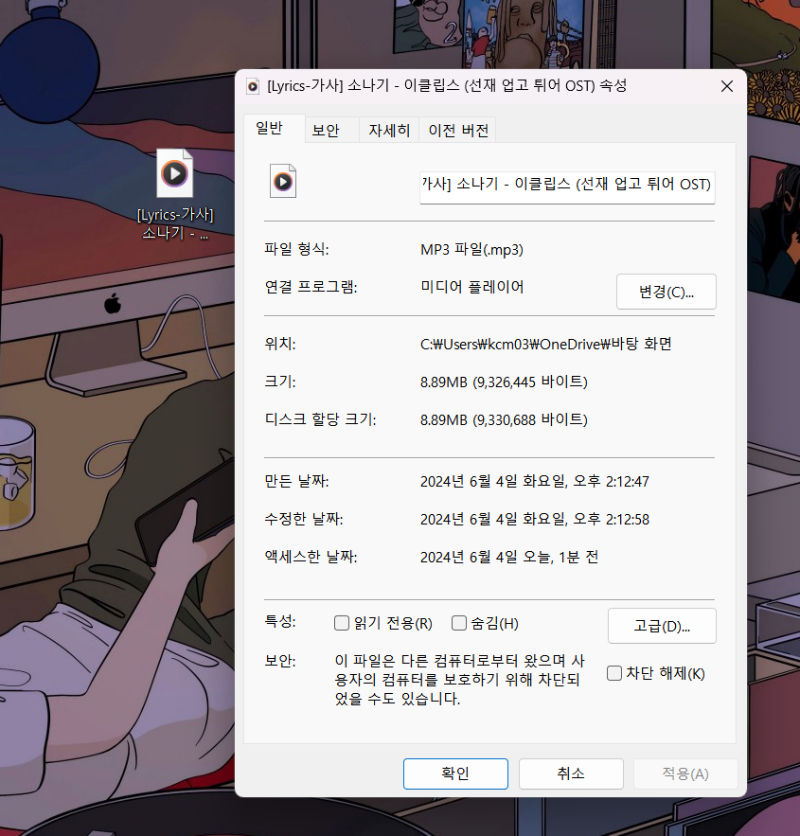Click the file type value MP3 파일(.mp3)
The image size is (800, 836).
tap(472, 250)
